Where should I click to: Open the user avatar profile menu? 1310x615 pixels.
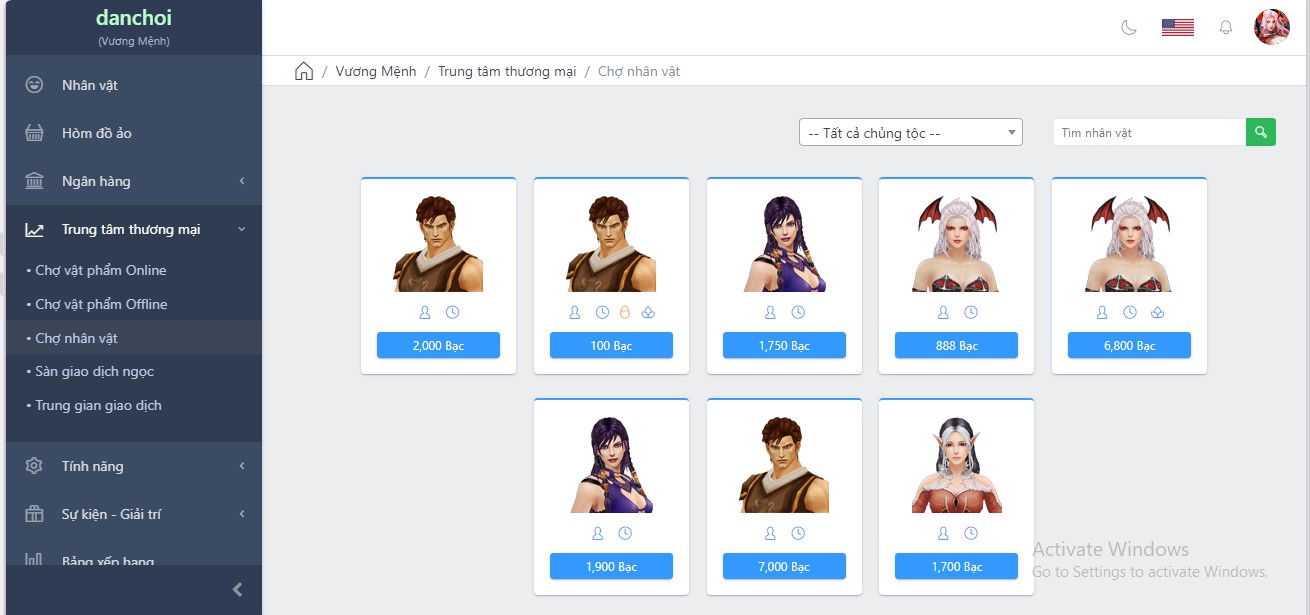coord(1271,27)
